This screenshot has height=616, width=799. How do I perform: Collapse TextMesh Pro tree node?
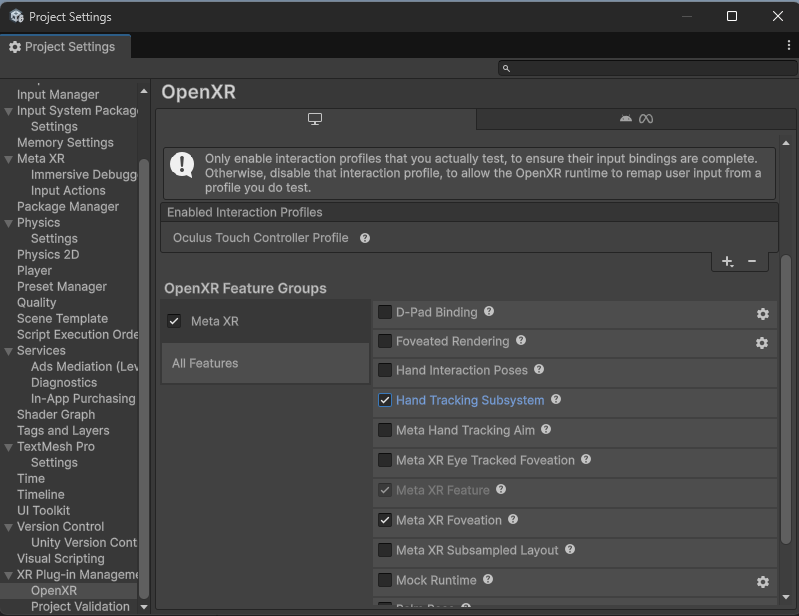click(8, 447)
